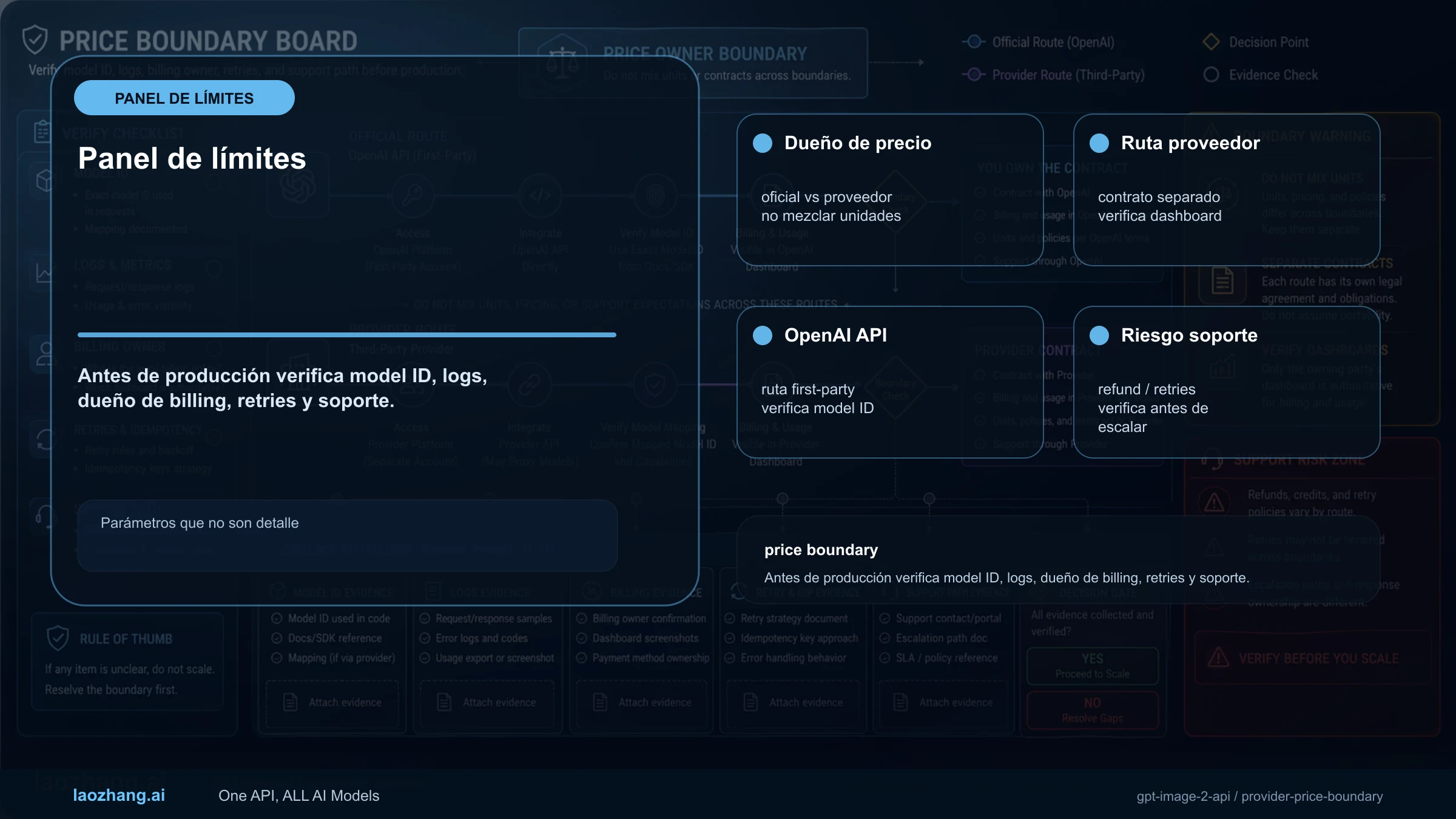Click the price boundary summary card
Screen dimensions: 1456x819
point(1059,560)
